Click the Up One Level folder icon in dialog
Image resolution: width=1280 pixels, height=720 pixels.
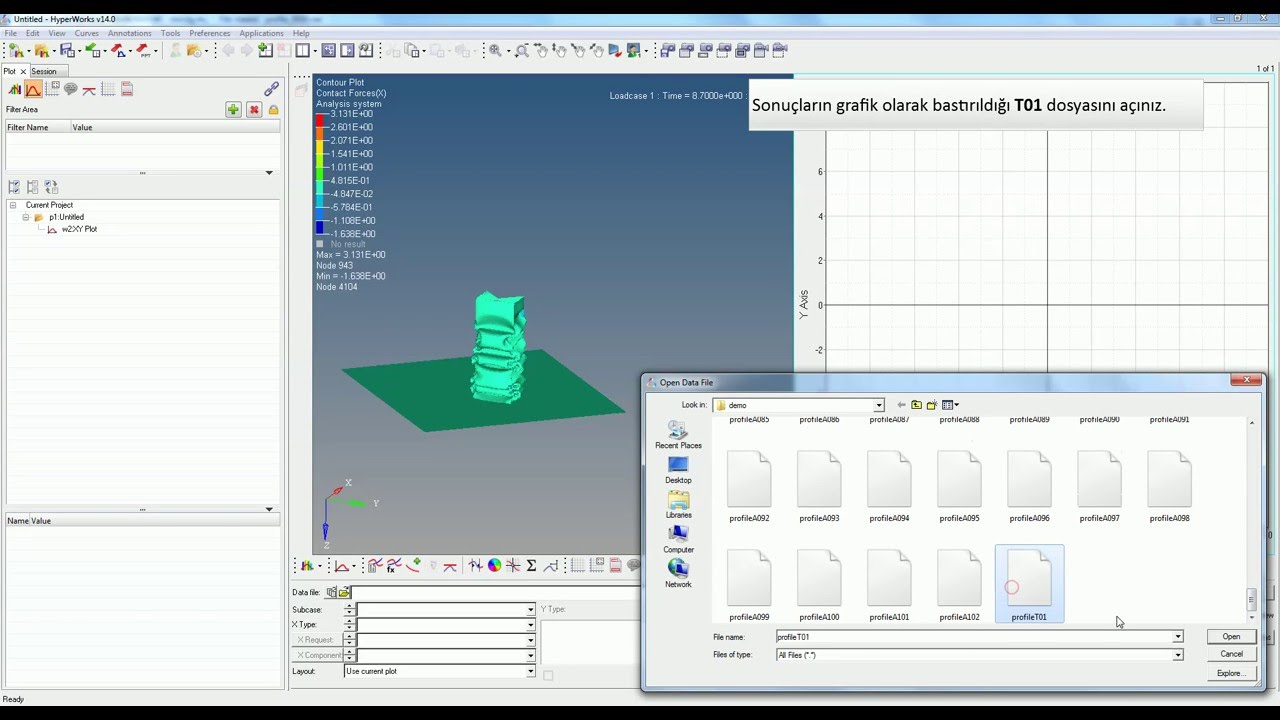click(916, 405)
